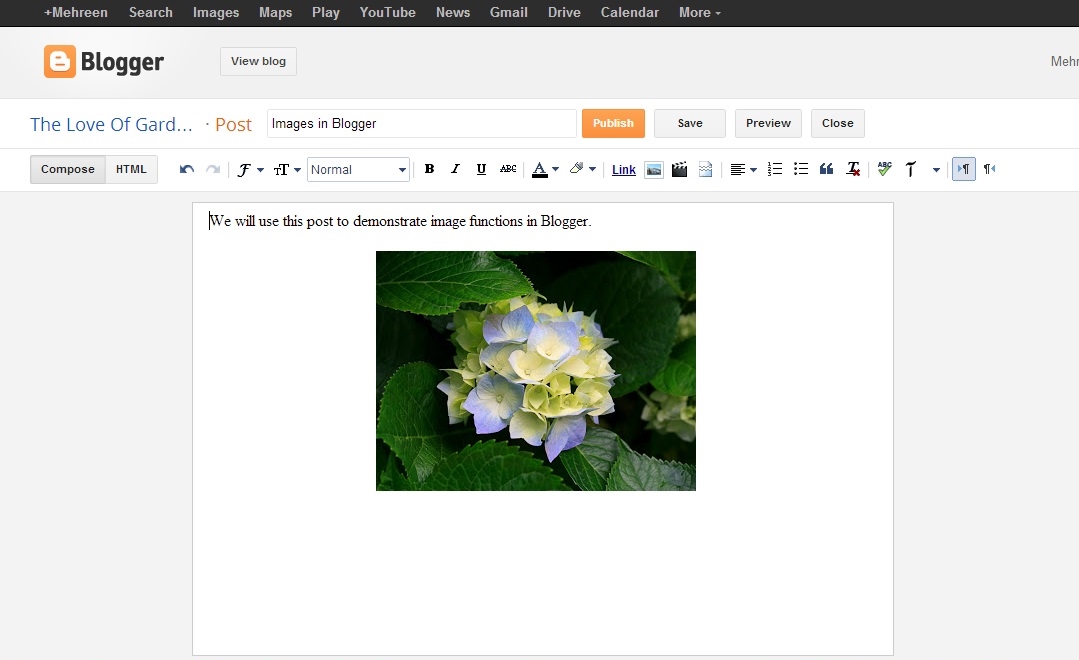Open the font size menu
The width and height of the screenshot is (1079, 660).
coord(287,169)
